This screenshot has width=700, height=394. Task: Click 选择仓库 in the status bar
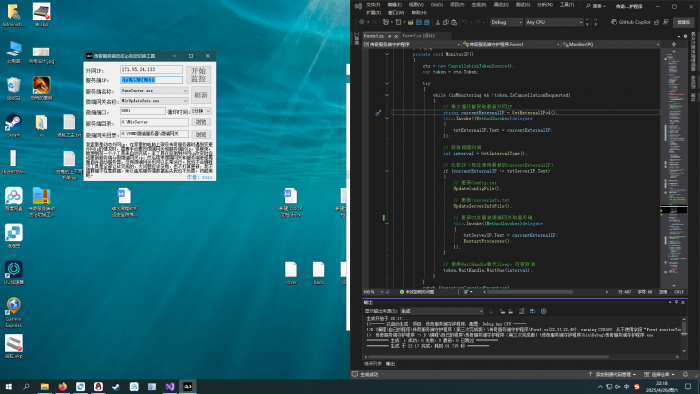[659, 374]
